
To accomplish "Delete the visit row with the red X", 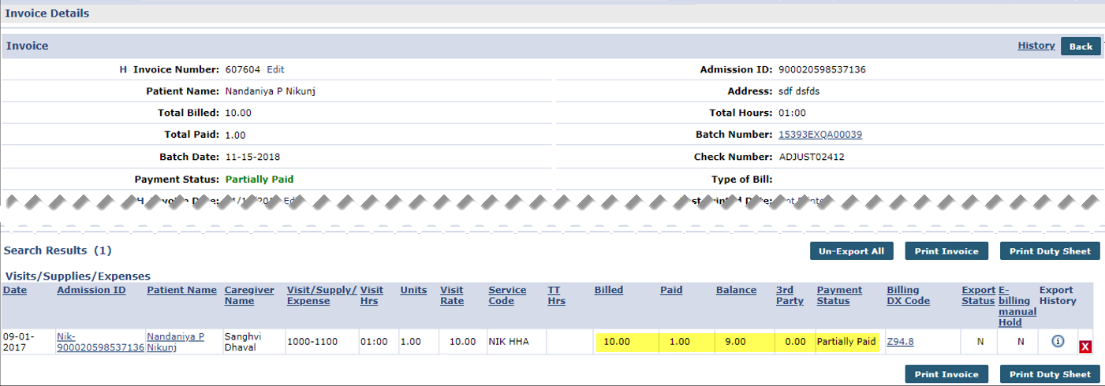I will point(1085,346).
